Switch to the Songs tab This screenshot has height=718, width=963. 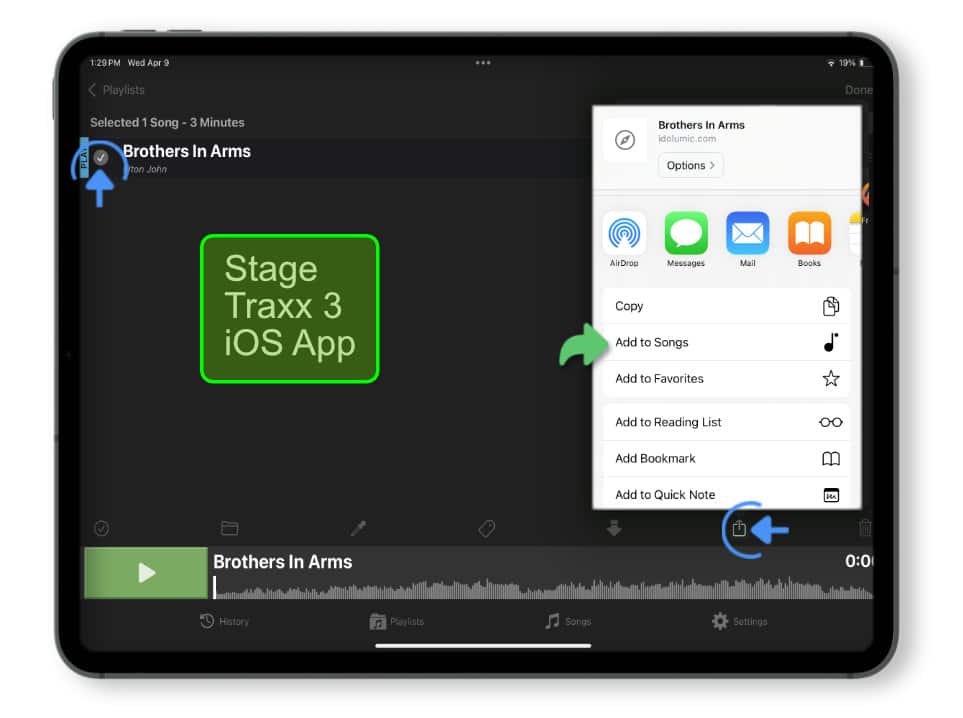tap(568, 621)
